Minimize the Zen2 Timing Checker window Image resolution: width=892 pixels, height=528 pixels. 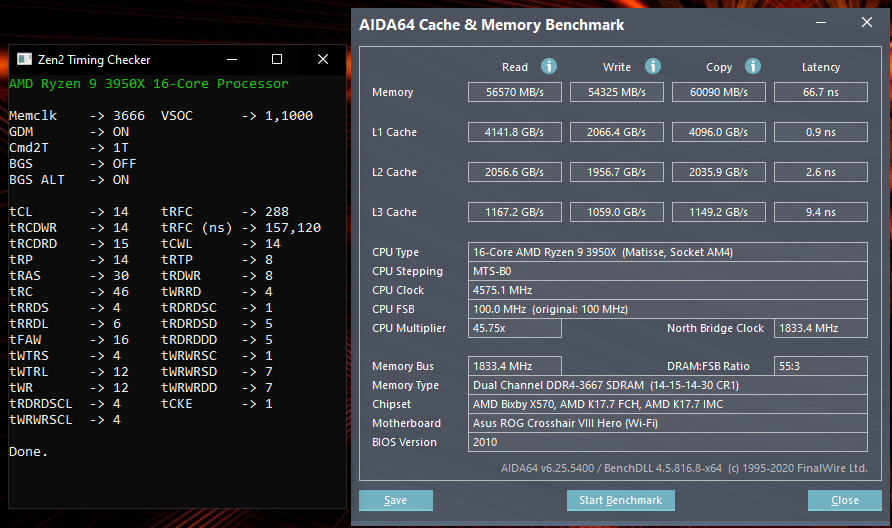(x=232, y=59)
